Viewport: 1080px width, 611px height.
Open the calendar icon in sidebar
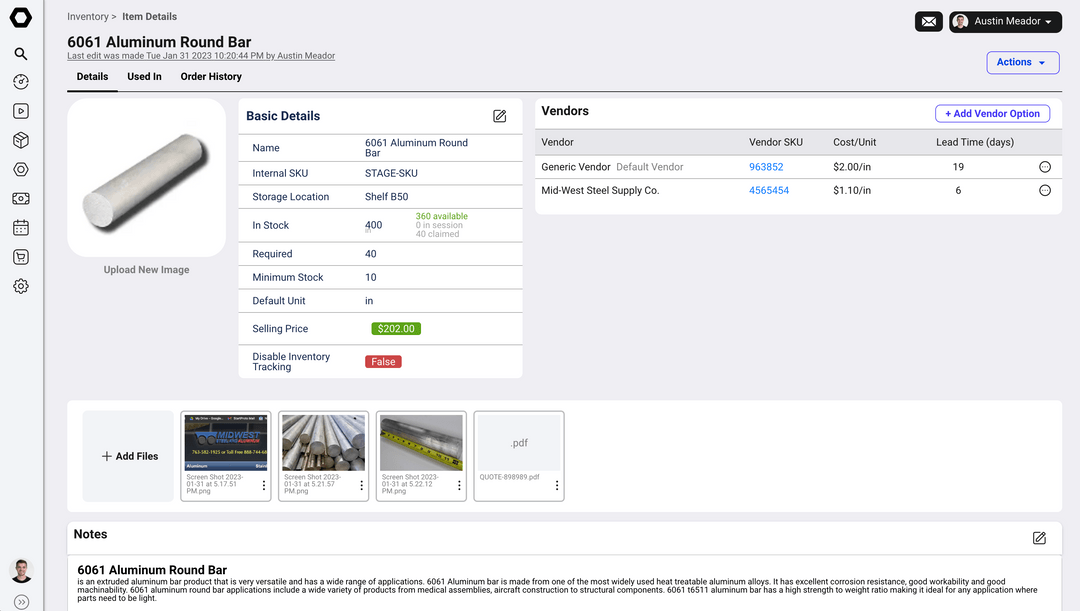pos(21,227)
